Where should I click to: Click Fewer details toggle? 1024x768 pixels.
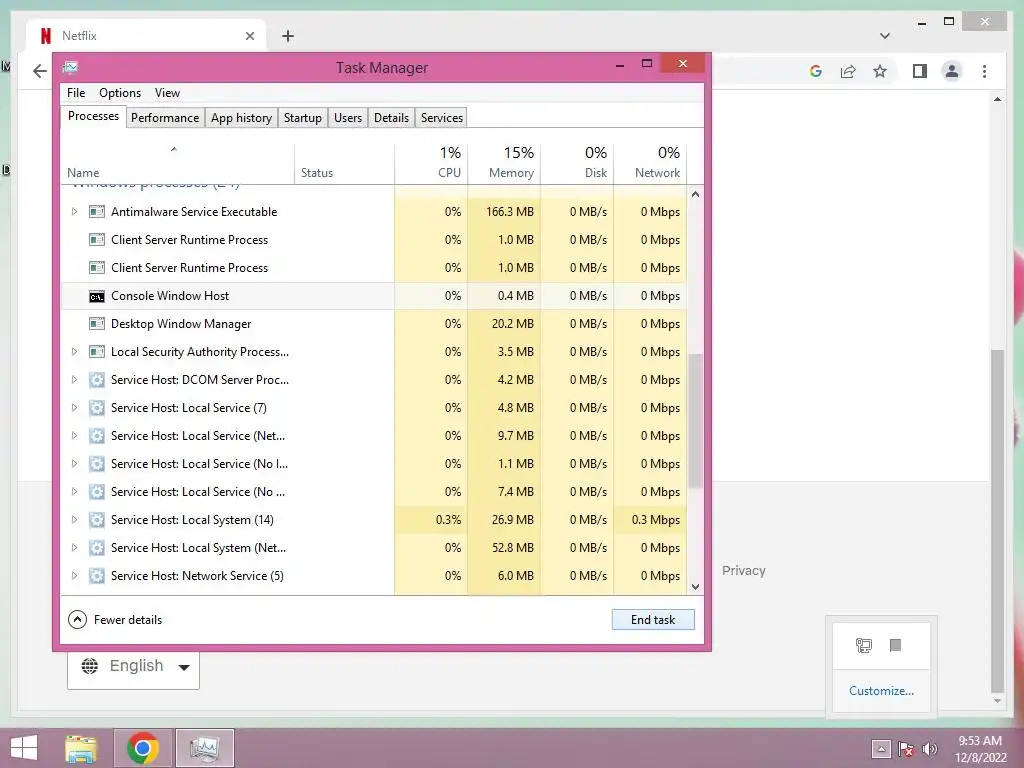click(115, 620)
